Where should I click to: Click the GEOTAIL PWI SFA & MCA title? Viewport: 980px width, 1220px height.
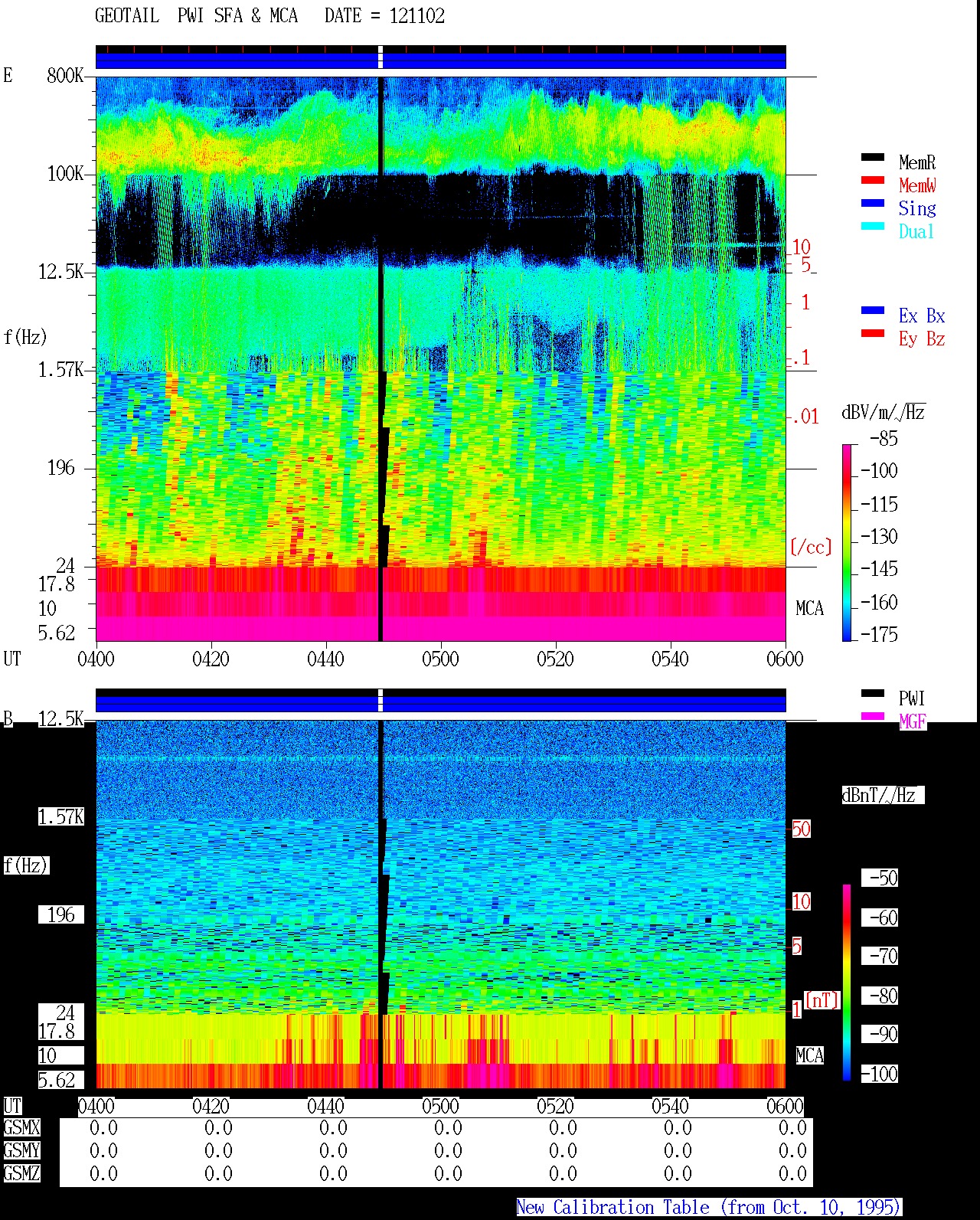click(196, 16)
